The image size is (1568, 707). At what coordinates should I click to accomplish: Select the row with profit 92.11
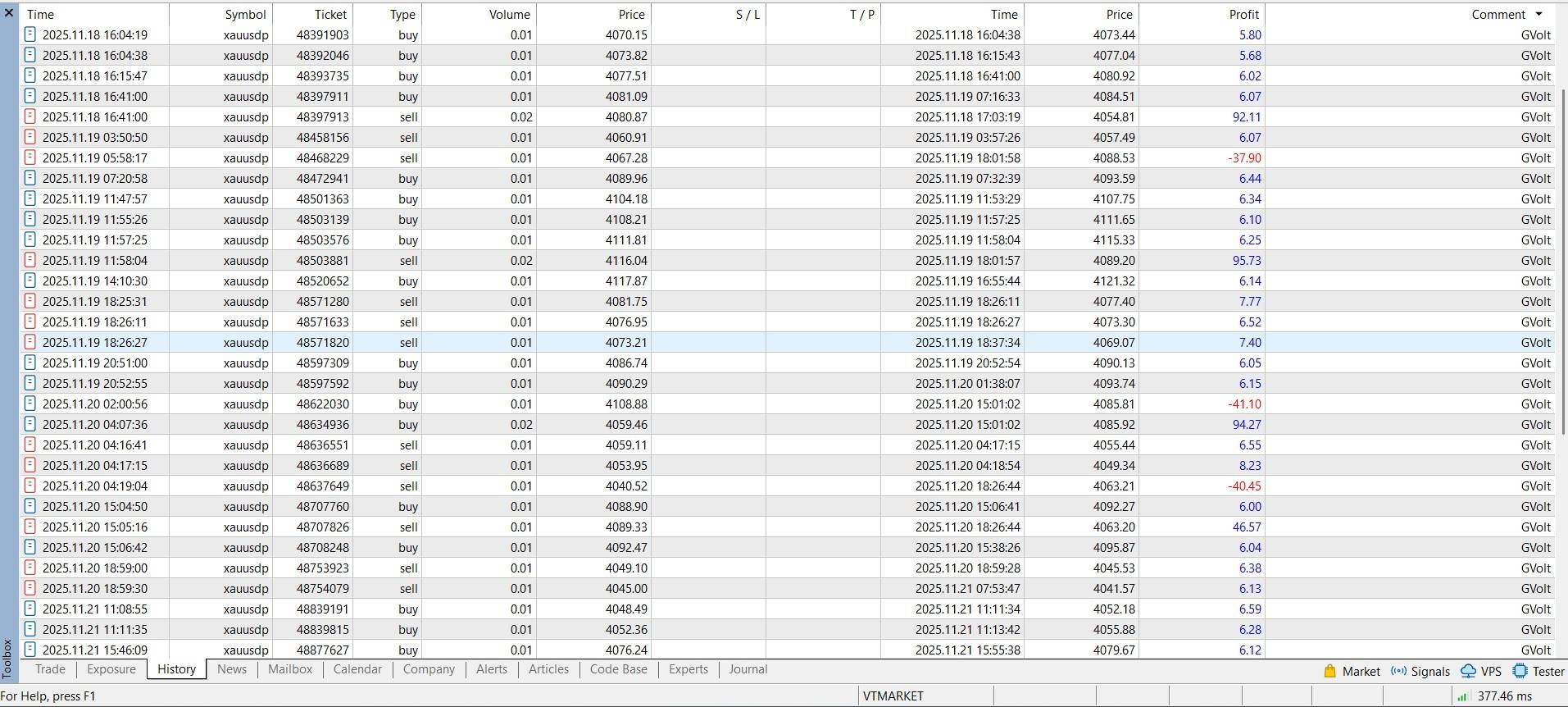tap(787, 116)
